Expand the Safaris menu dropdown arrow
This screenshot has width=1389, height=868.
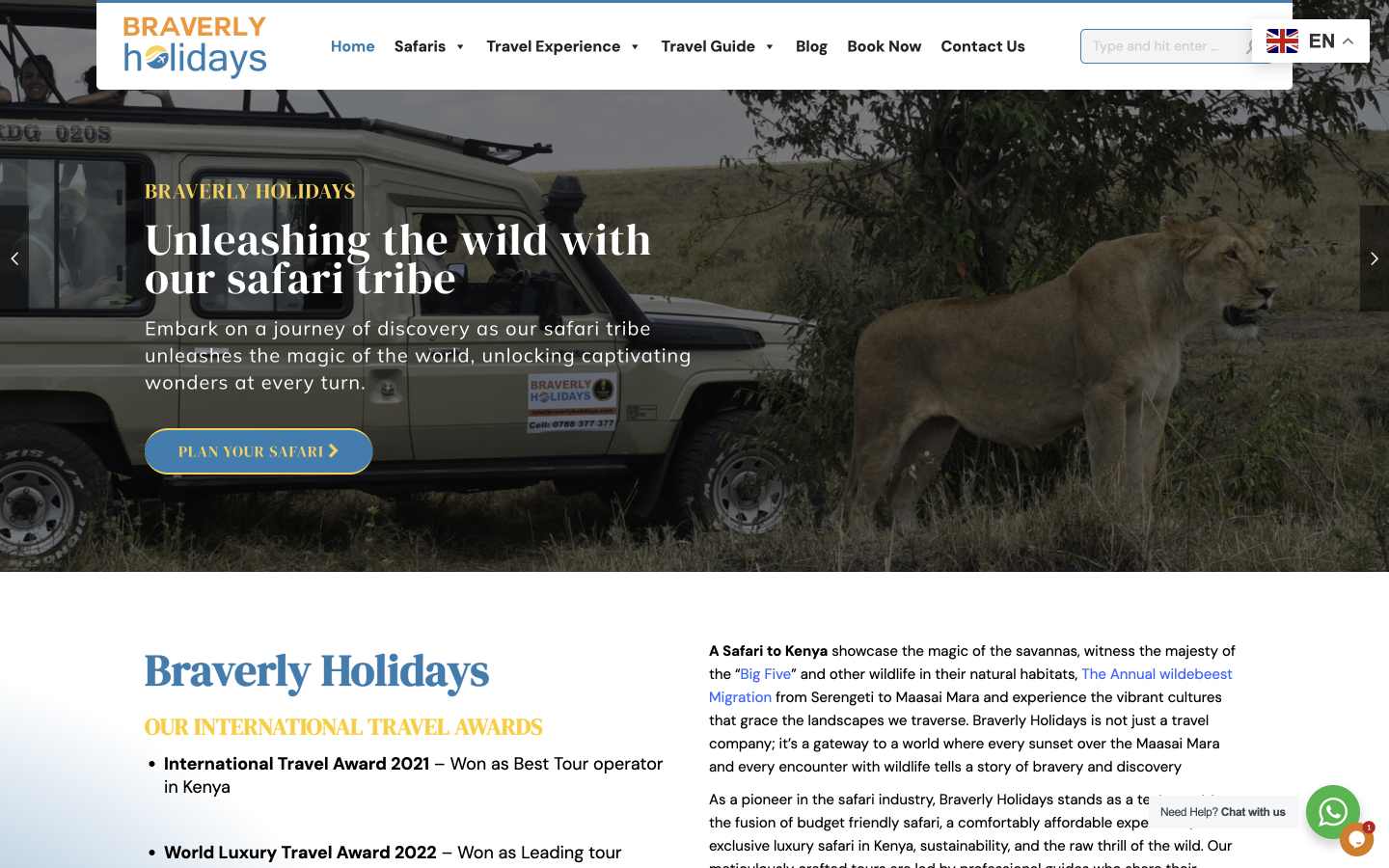pyautogui.click(x=460, y=46)
